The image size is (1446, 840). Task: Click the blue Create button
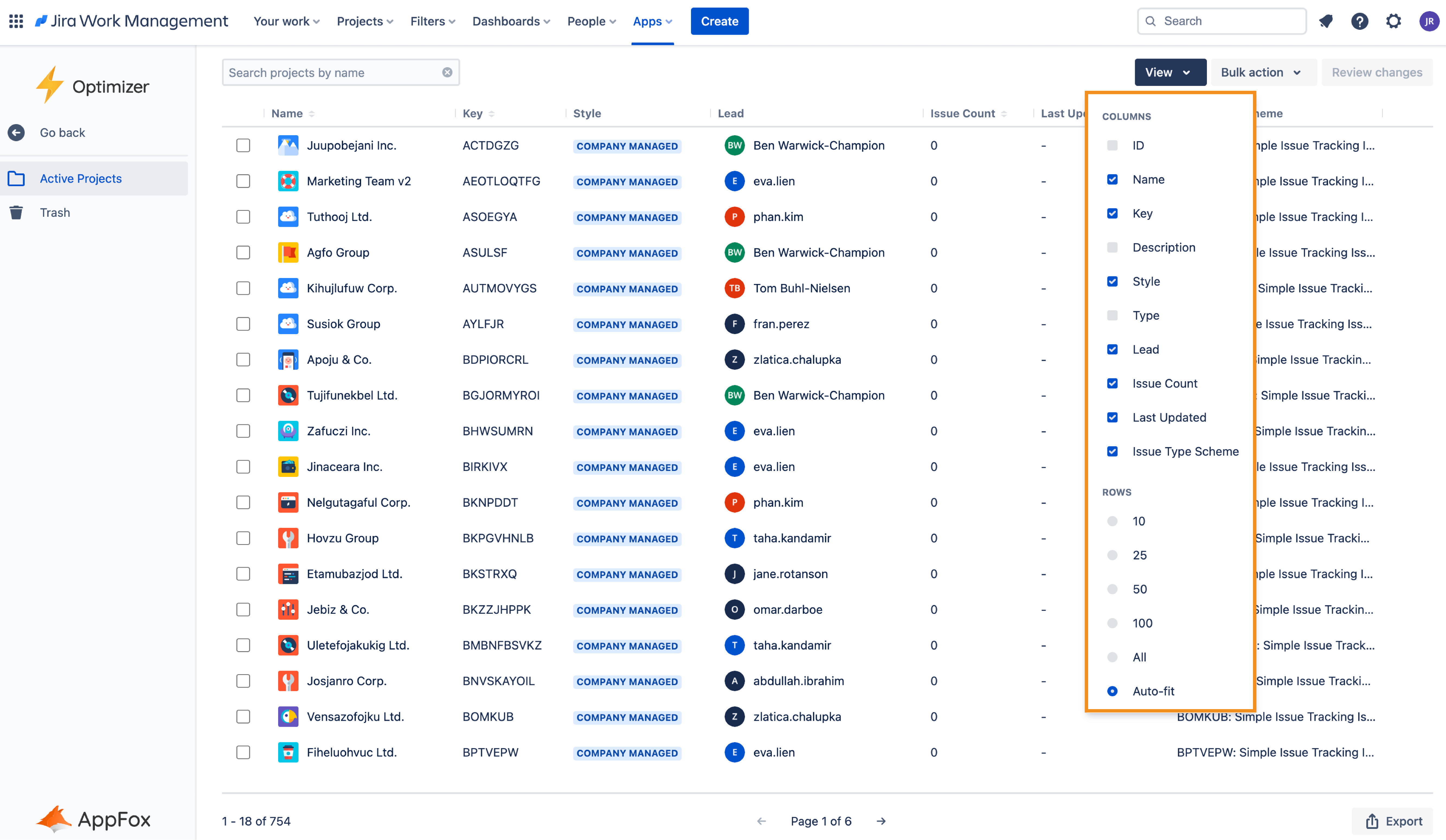click(x=719, y=21)
